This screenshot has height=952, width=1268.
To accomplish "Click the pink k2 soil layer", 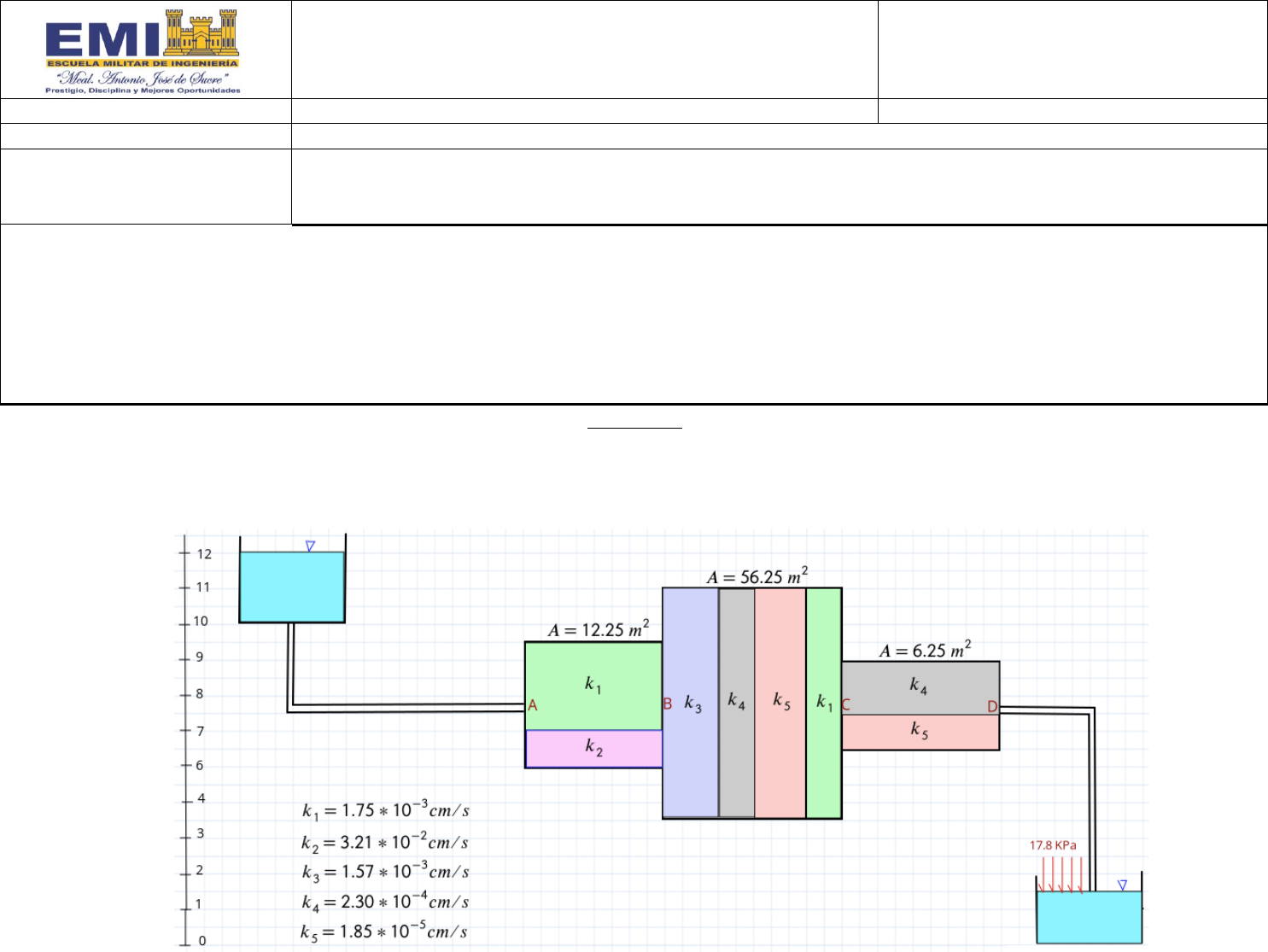I will [593, 749].
